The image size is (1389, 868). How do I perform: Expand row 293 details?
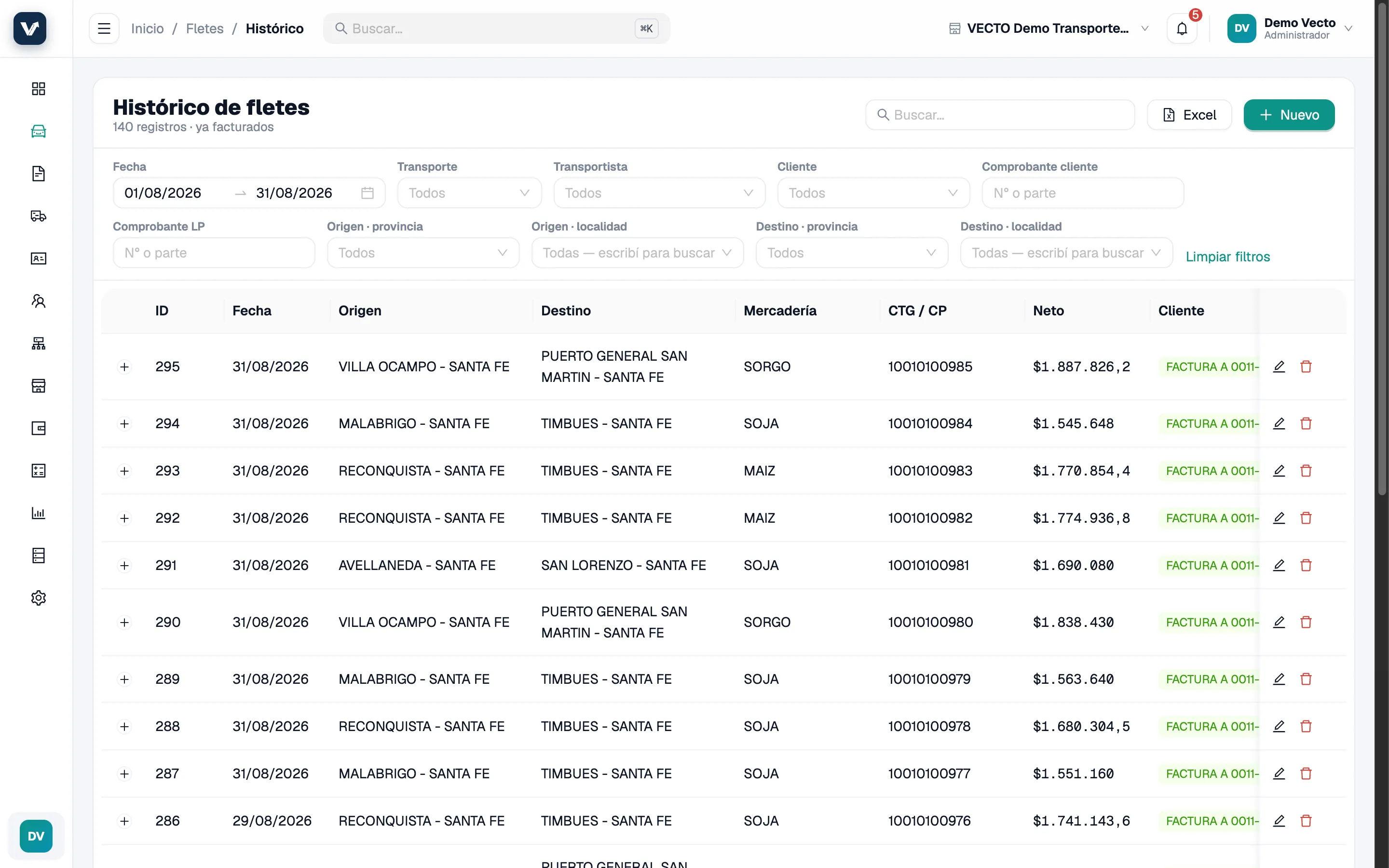coord(124,471)
